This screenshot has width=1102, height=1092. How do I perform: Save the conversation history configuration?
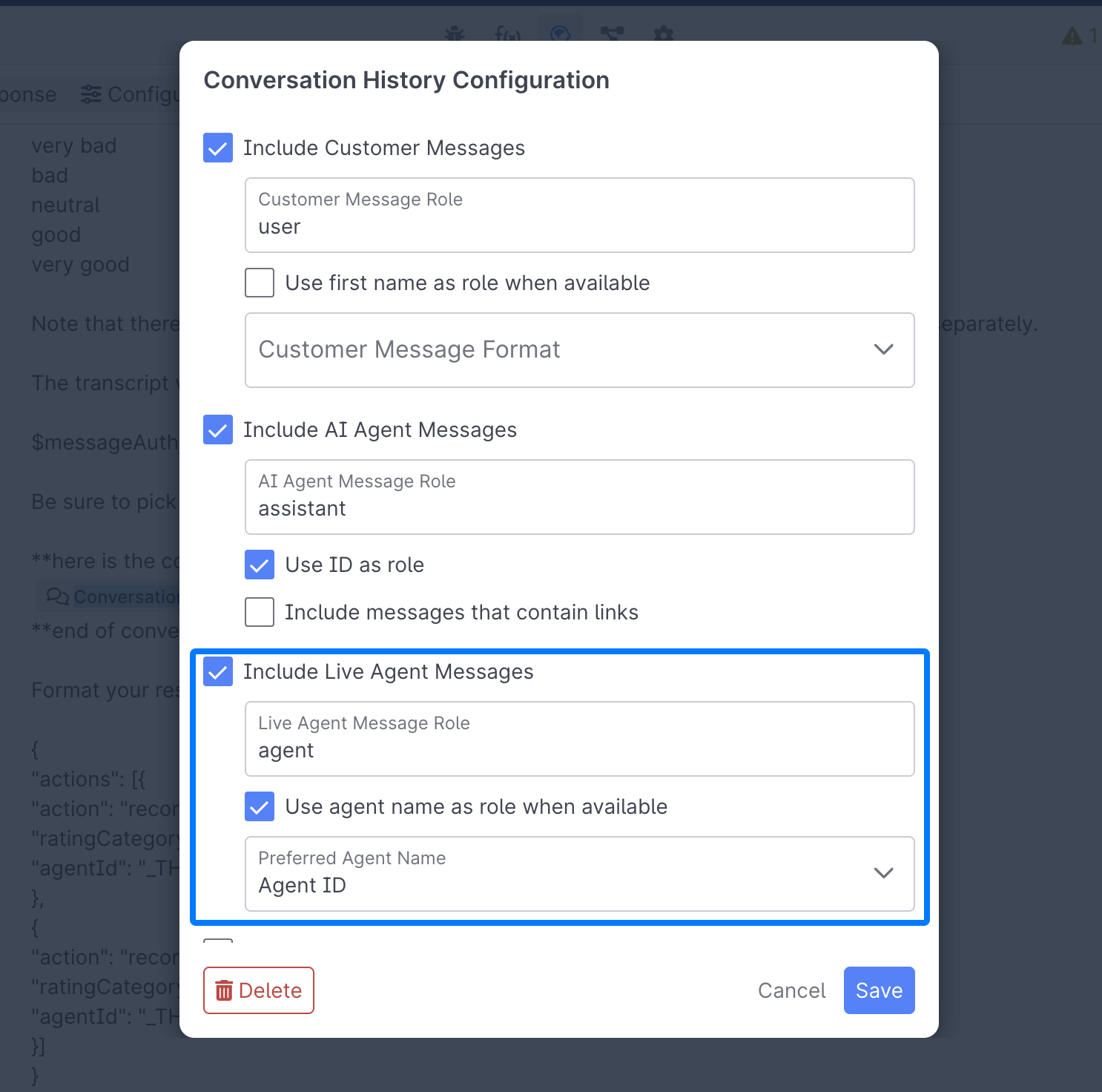(x=879, y=990)
